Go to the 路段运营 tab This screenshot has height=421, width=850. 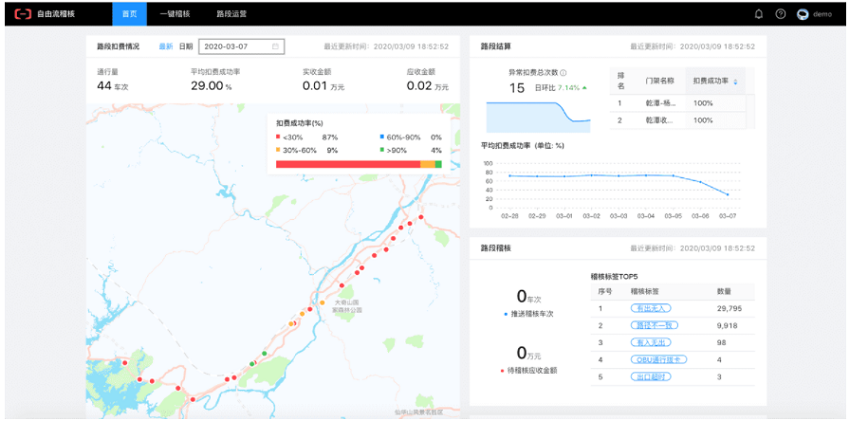pos(231,14)
